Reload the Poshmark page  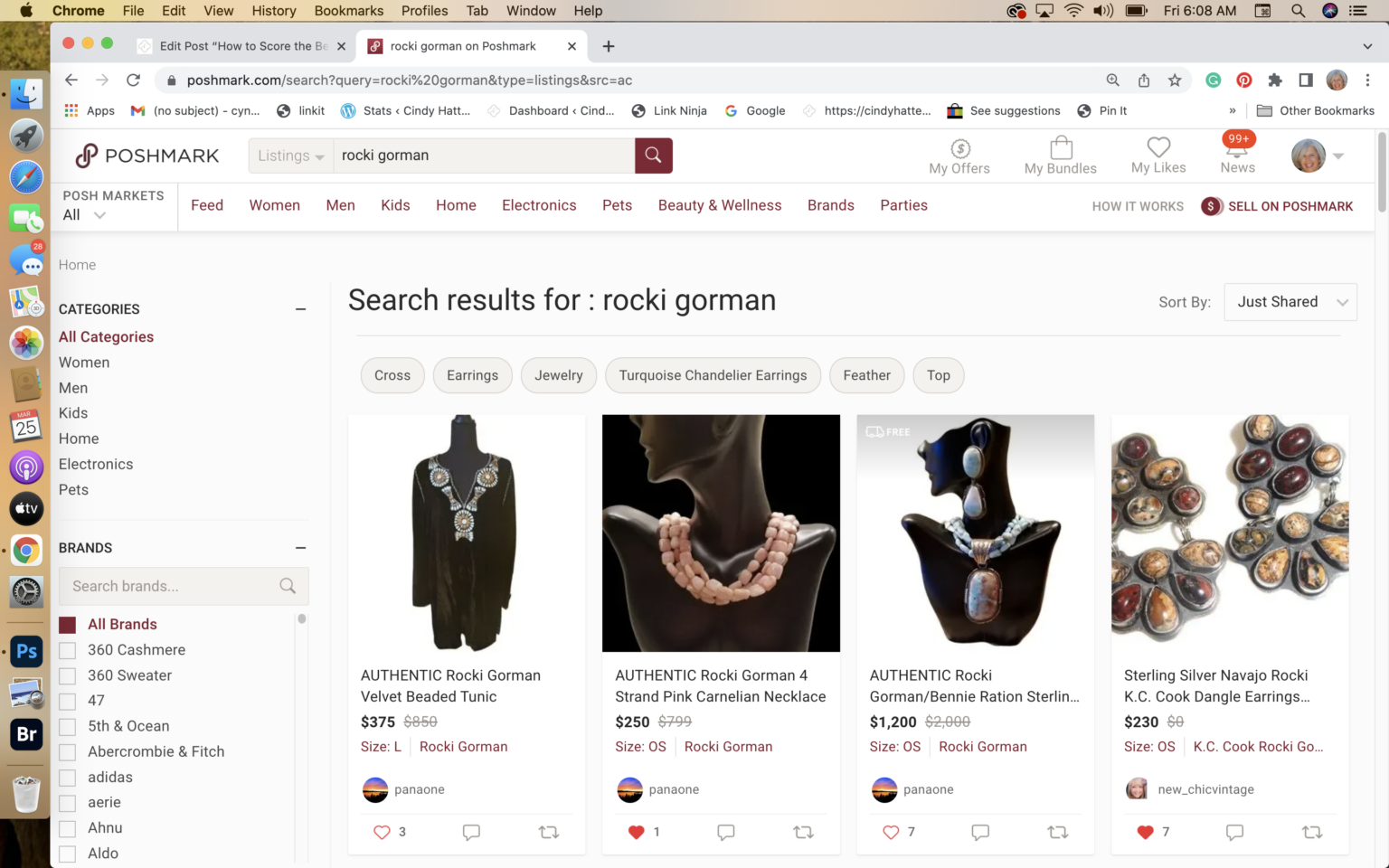[133, 80]
